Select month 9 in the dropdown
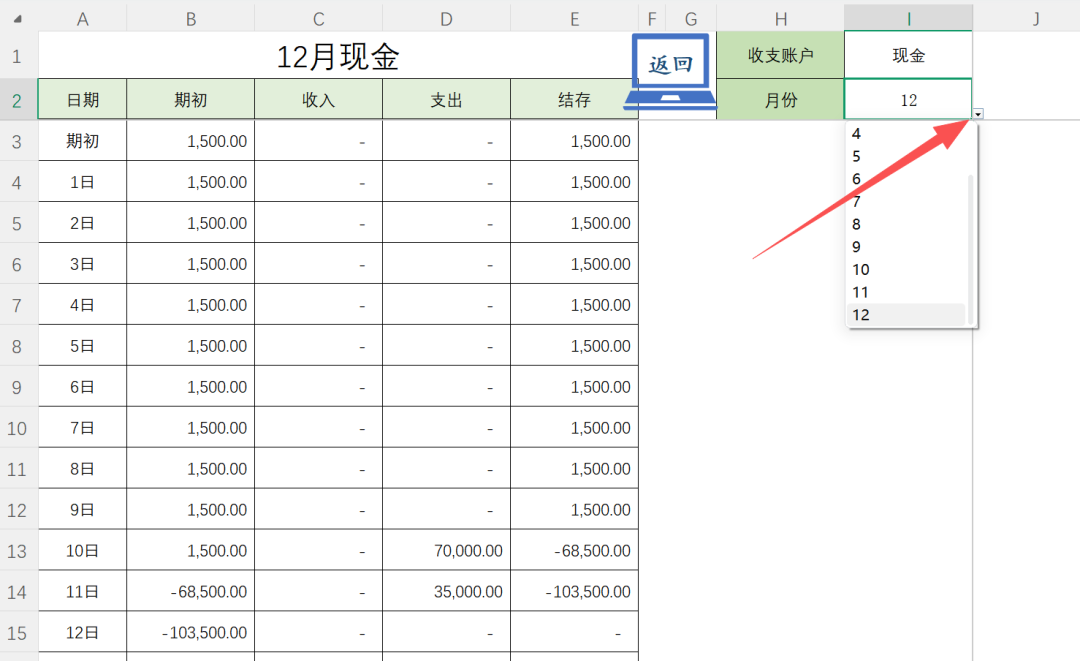 click(x=857, y=247)
